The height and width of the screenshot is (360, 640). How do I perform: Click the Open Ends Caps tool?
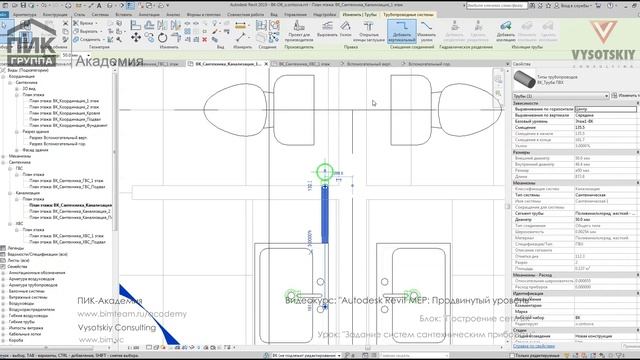(x=369, y=31)
